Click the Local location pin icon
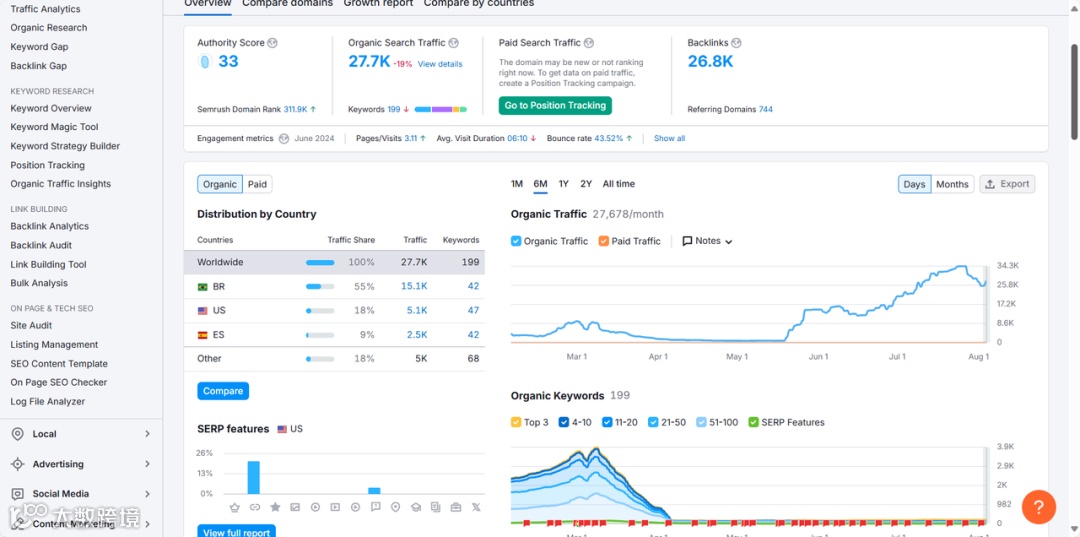1080x537 pixels. click(17, 434)
